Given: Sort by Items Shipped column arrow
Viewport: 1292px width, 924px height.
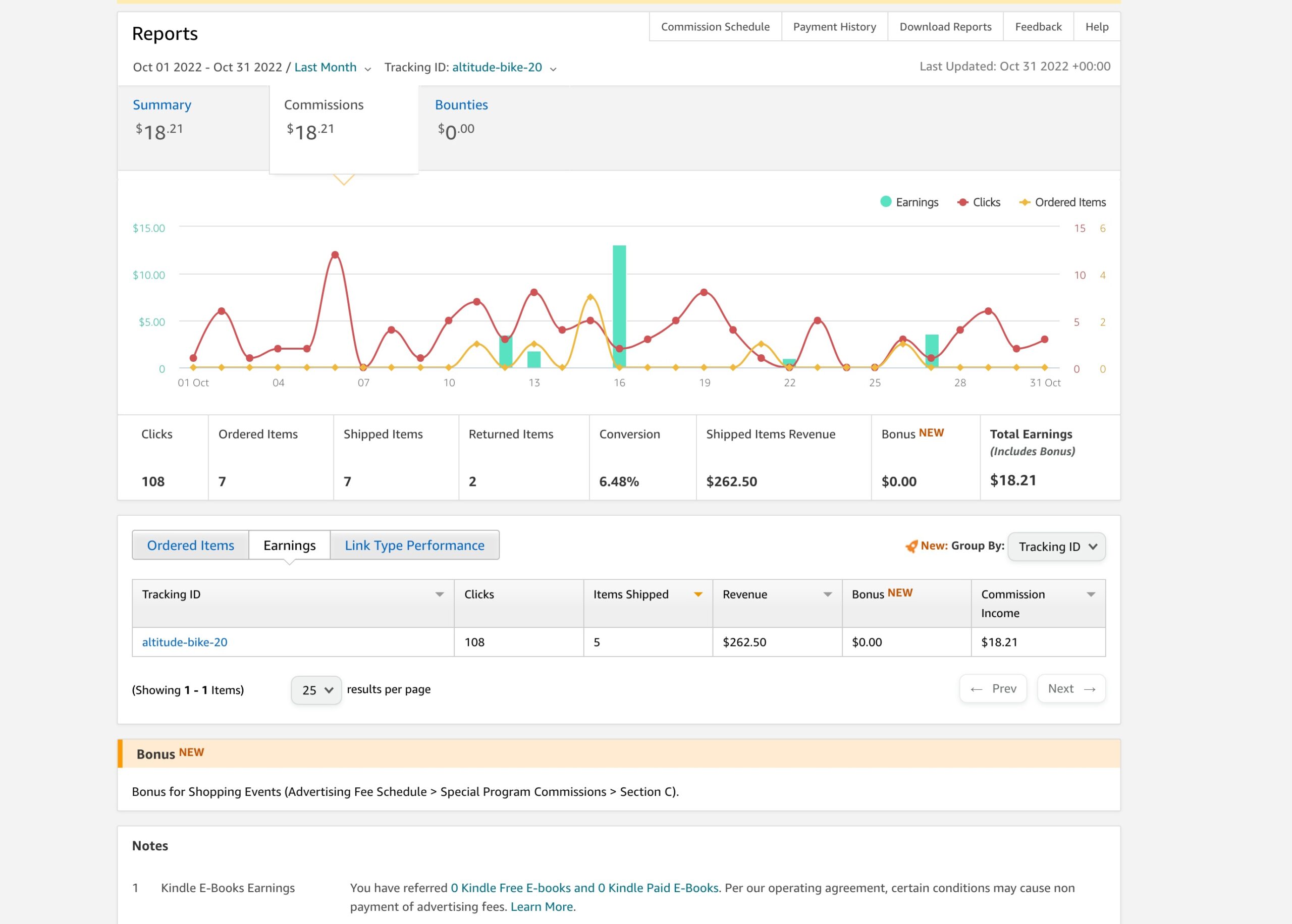Looking at the screenshot, I should (x=698, y=594).
